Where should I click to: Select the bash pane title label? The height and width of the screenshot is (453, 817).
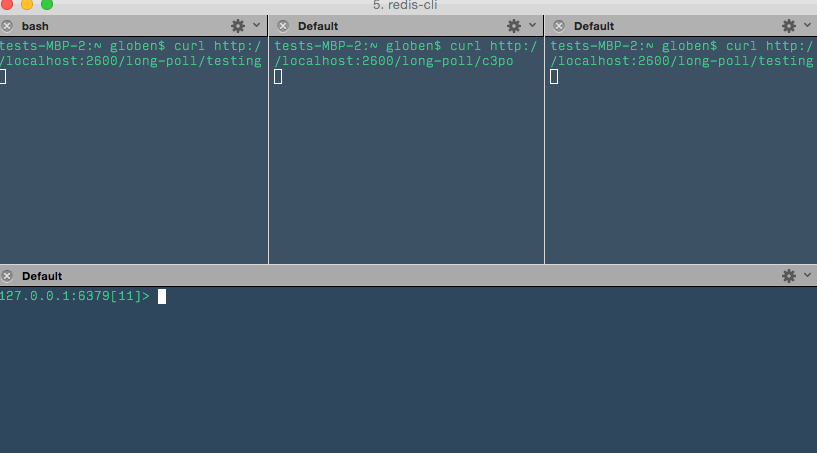35,26
